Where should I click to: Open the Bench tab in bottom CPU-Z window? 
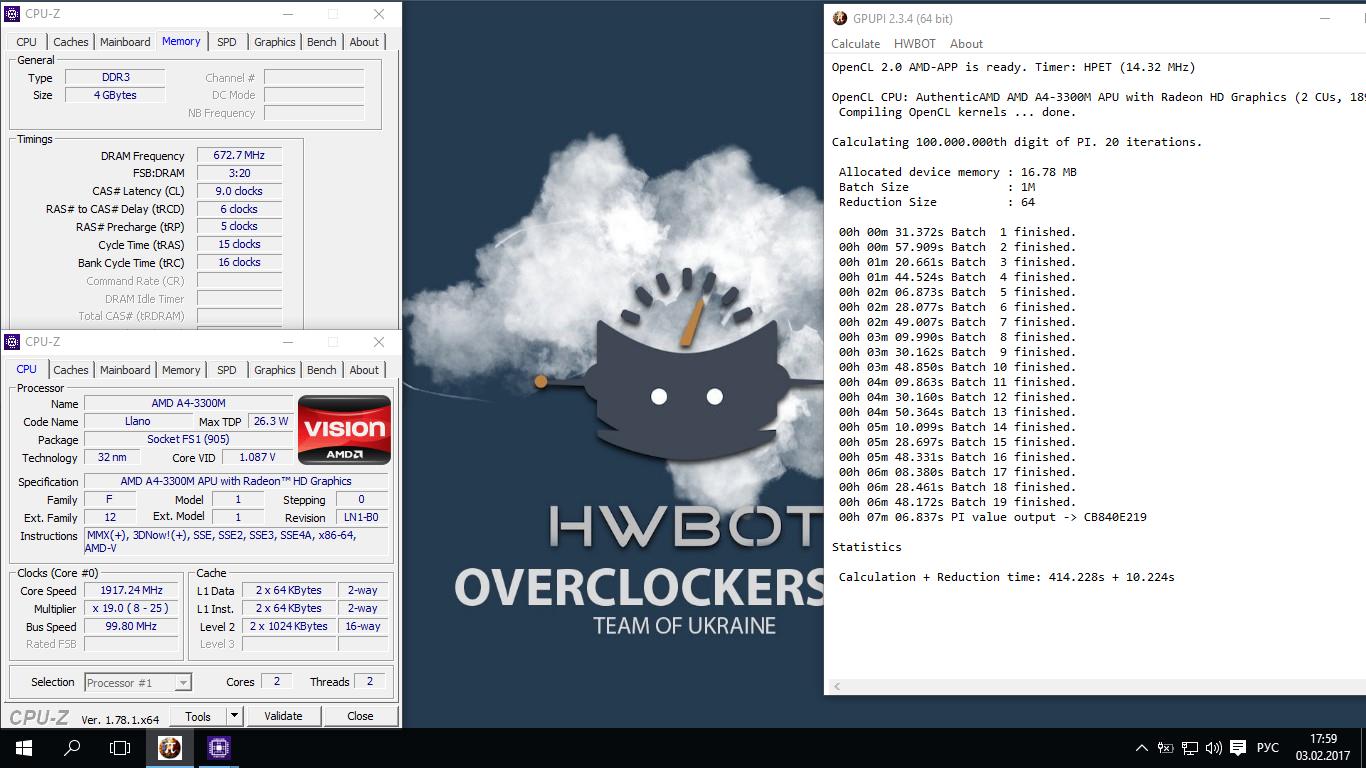[x=322, y=370]
